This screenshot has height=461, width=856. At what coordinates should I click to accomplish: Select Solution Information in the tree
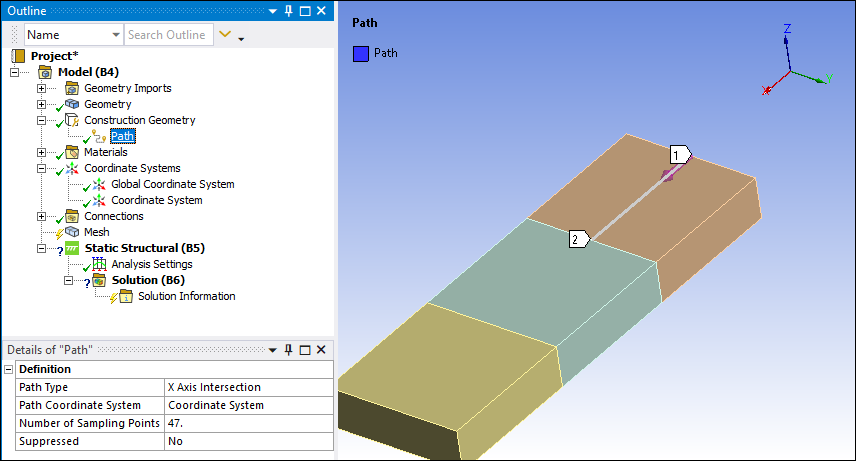[x=187, y=296]
